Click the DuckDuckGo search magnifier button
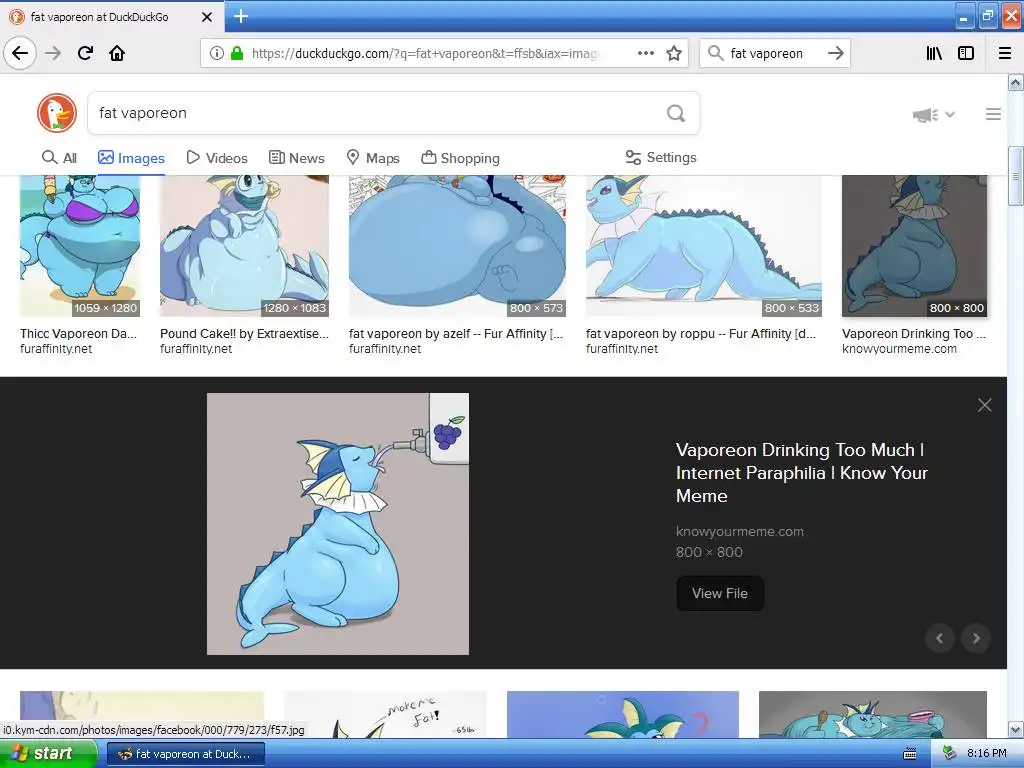The image size is (1024, 768). [x=676, y=113]
